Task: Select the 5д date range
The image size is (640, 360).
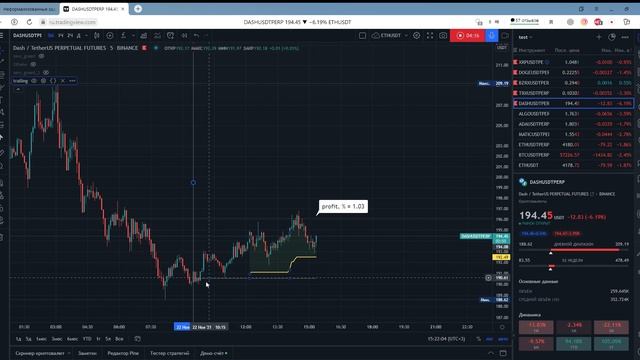Action: point(29,339)
